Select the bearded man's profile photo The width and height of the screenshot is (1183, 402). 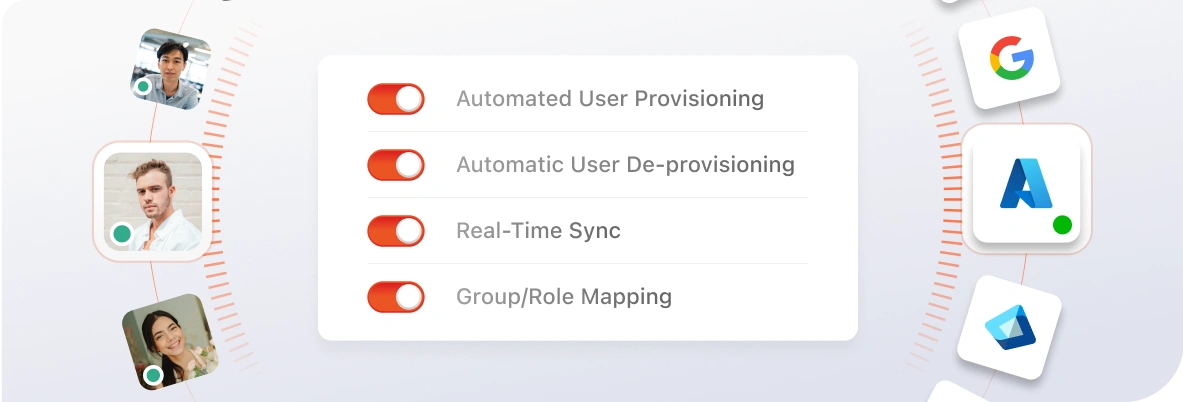(x=152, y=201)
